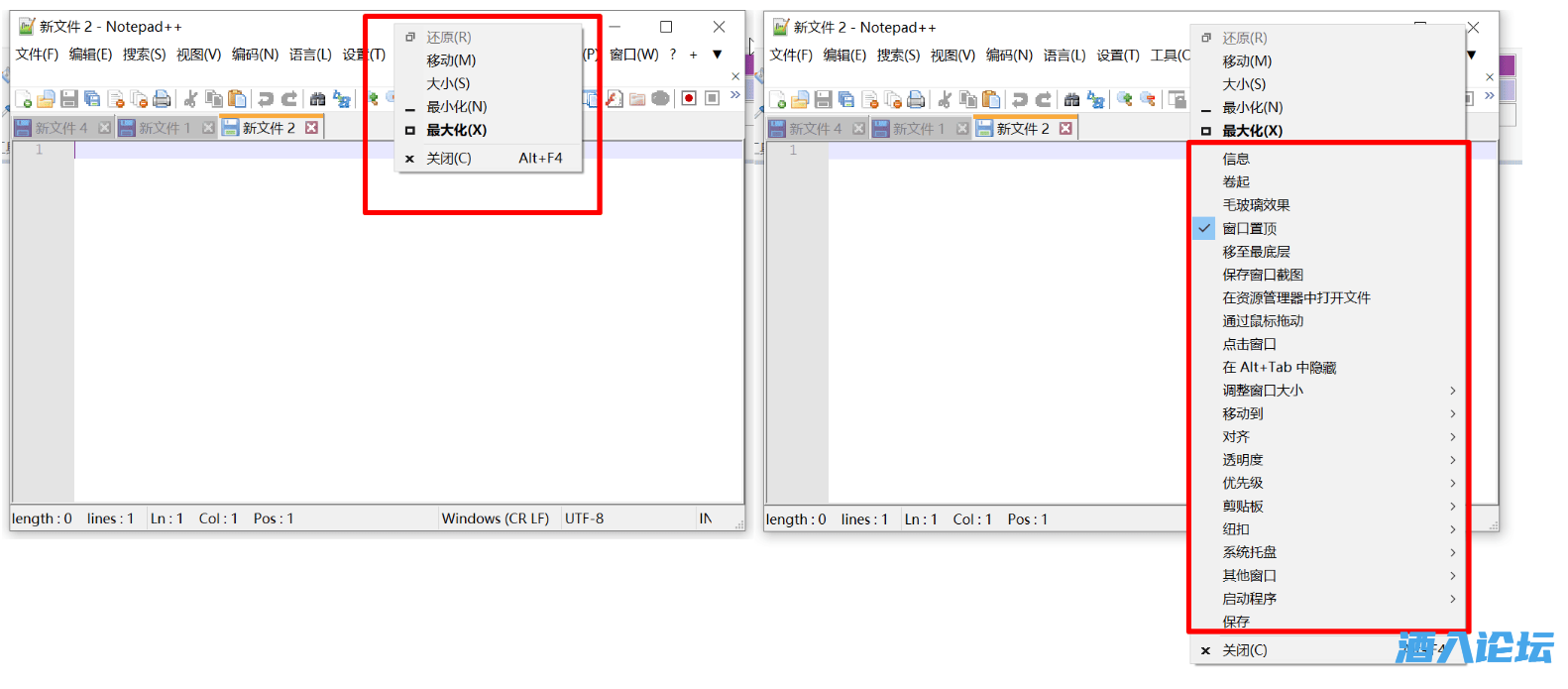
Task: Click Find binoculars icon in right window toolbar
Action: [1072, 100]
